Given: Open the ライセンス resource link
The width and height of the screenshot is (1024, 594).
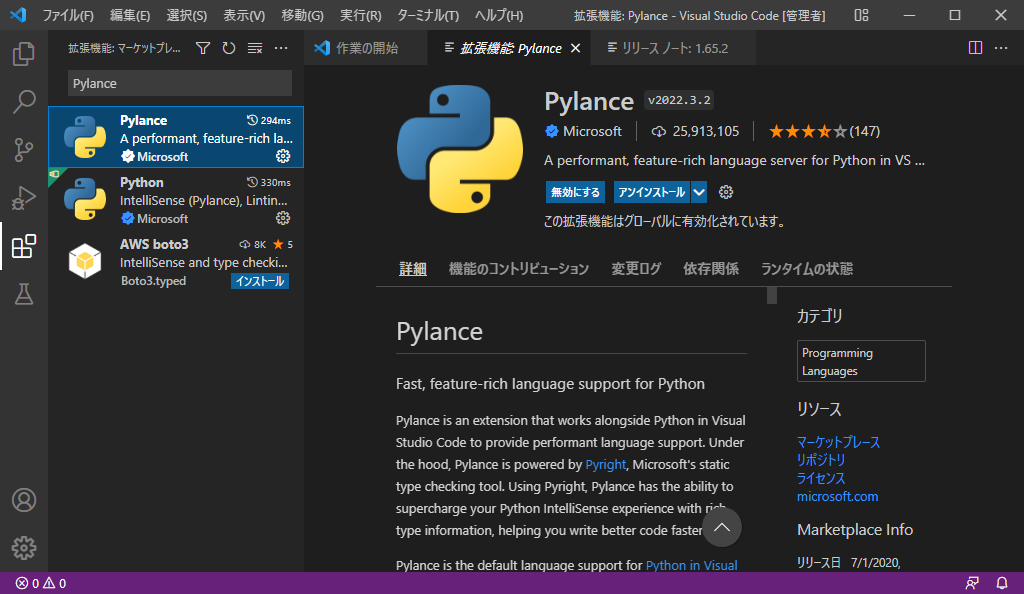Looking at the screenshot, I should click(x=821, y=478).
